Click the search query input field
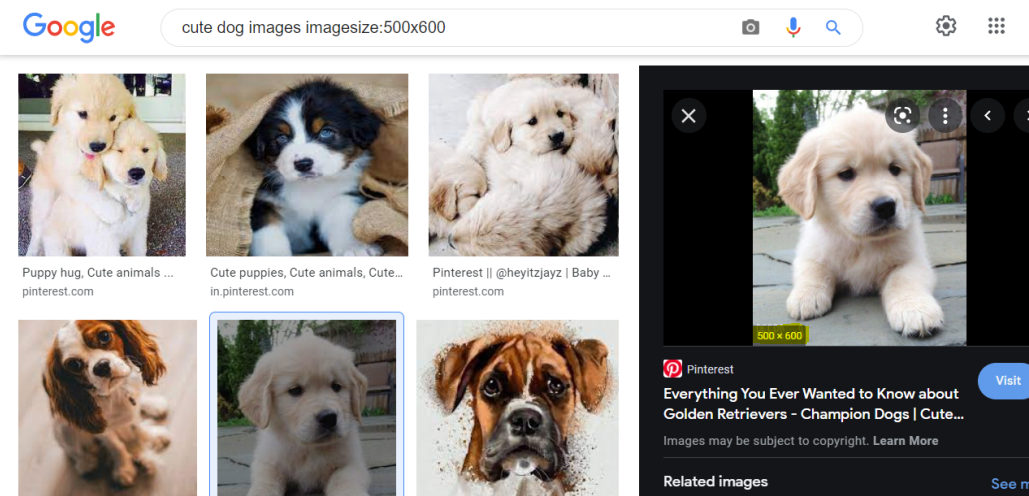1029x496 pixels. tap(453, 28)
